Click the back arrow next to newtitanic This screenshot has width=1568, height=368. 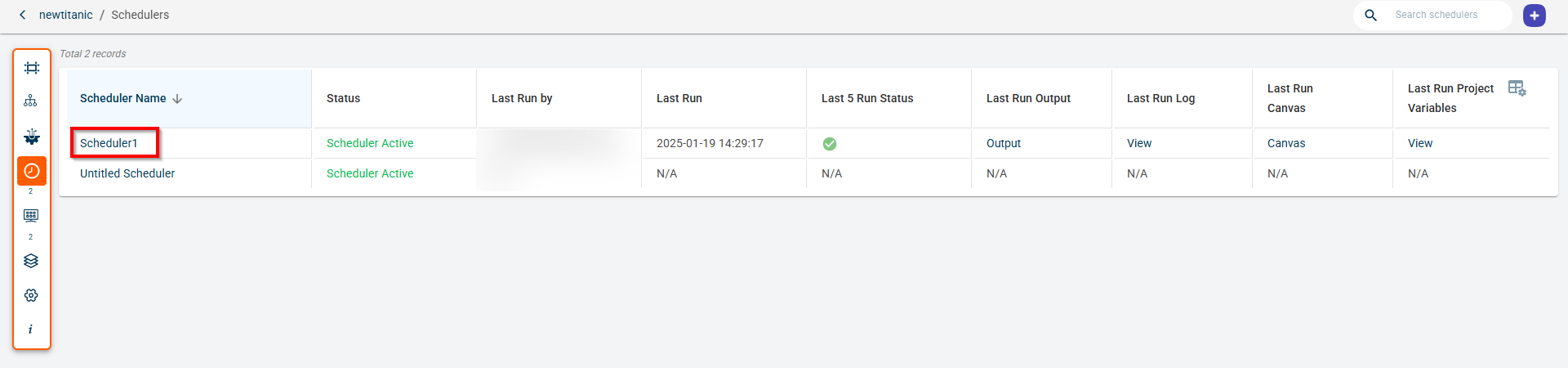(x=23, y=15)
